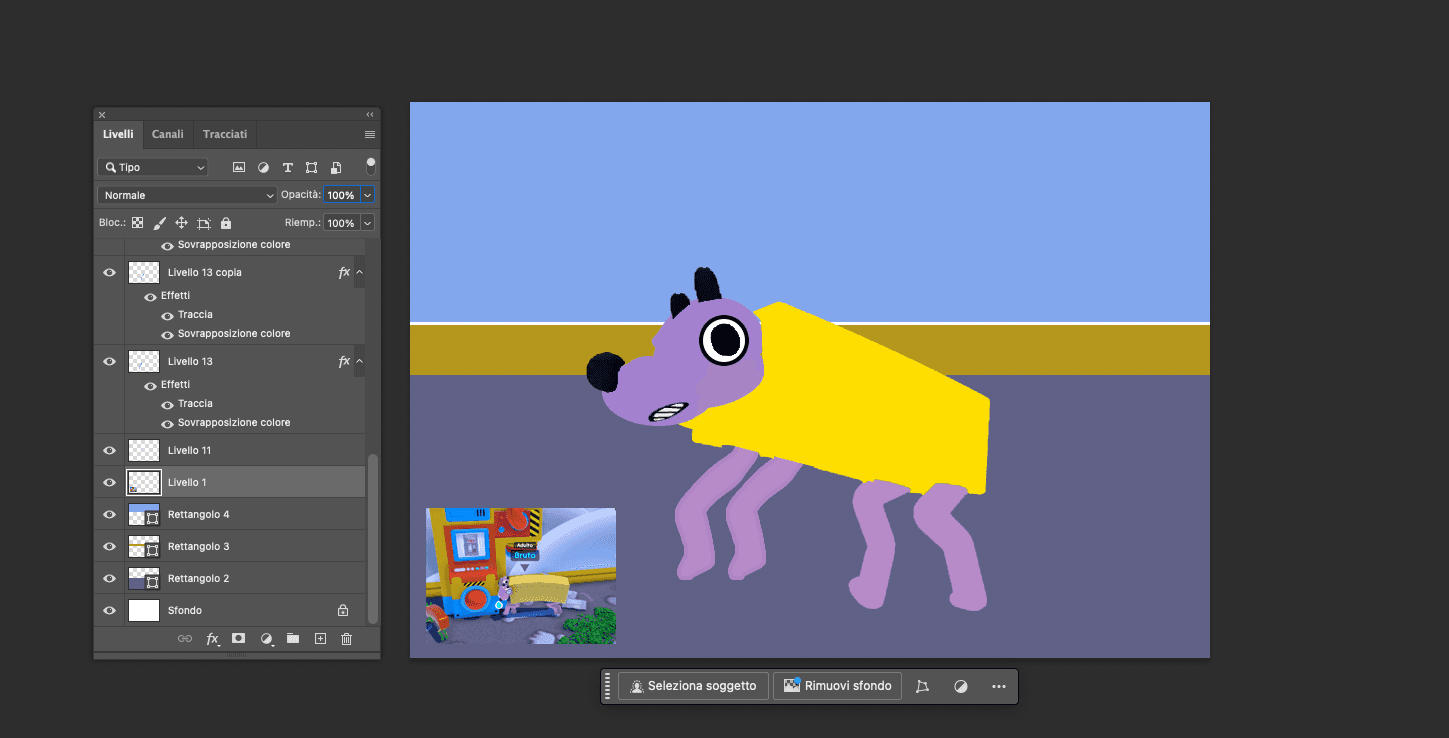Toggle visibility of Livello 11 layer
The height and width of the screenshot is (738, 1449).
click(109, 450)
